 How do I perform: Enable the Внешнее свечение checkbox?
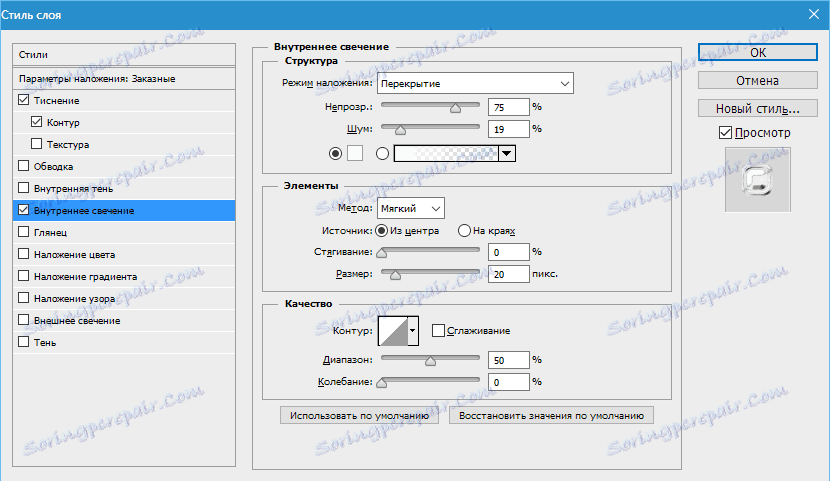(23, 320)
